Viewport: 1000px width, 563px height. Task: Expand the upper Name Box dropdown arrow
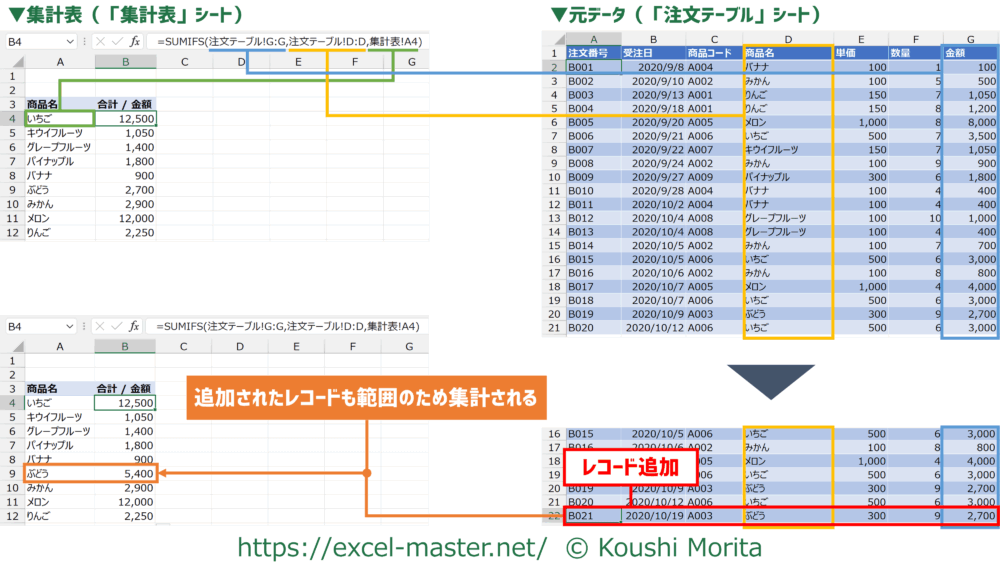(x=68, y=42)
